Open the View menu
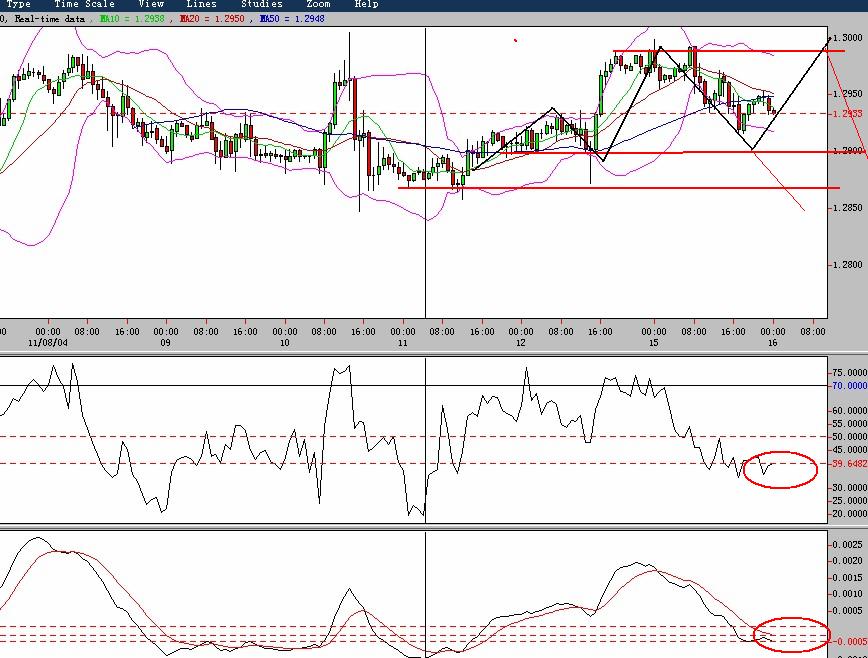Screen dimensions: 868x658 click(x=151, y=4)
